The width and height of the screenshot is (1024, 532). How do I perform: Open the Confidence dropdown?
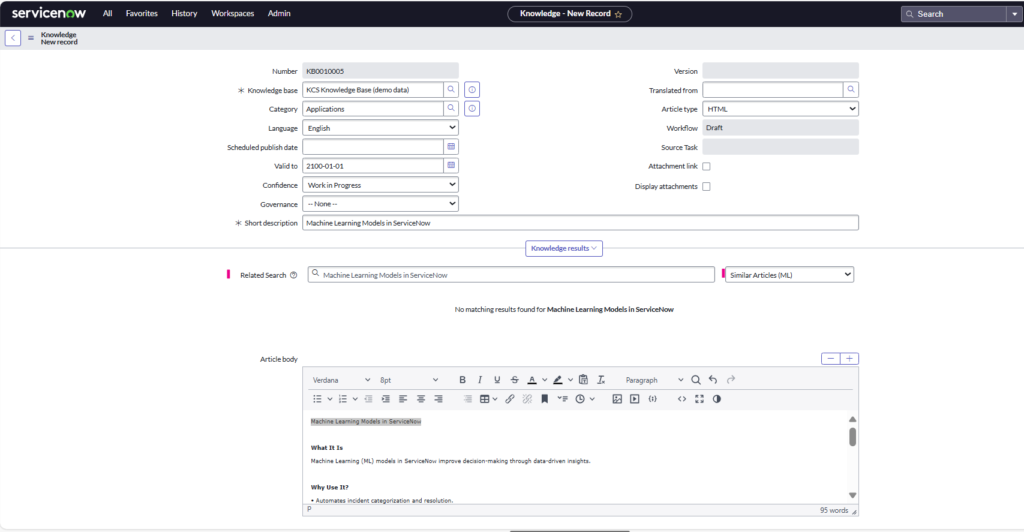click(380, 185)
